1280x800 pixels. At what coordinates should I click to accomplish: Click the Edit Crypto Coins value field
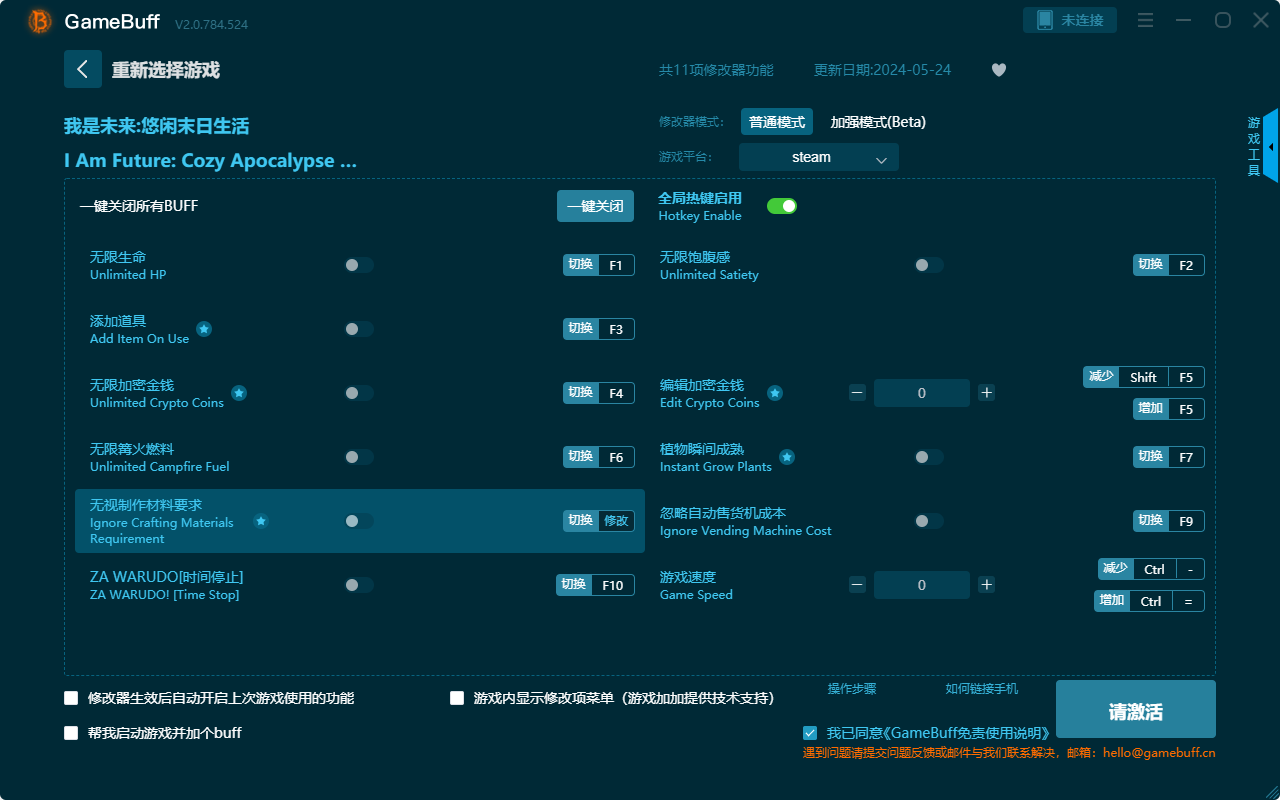(x=922, y=393)
